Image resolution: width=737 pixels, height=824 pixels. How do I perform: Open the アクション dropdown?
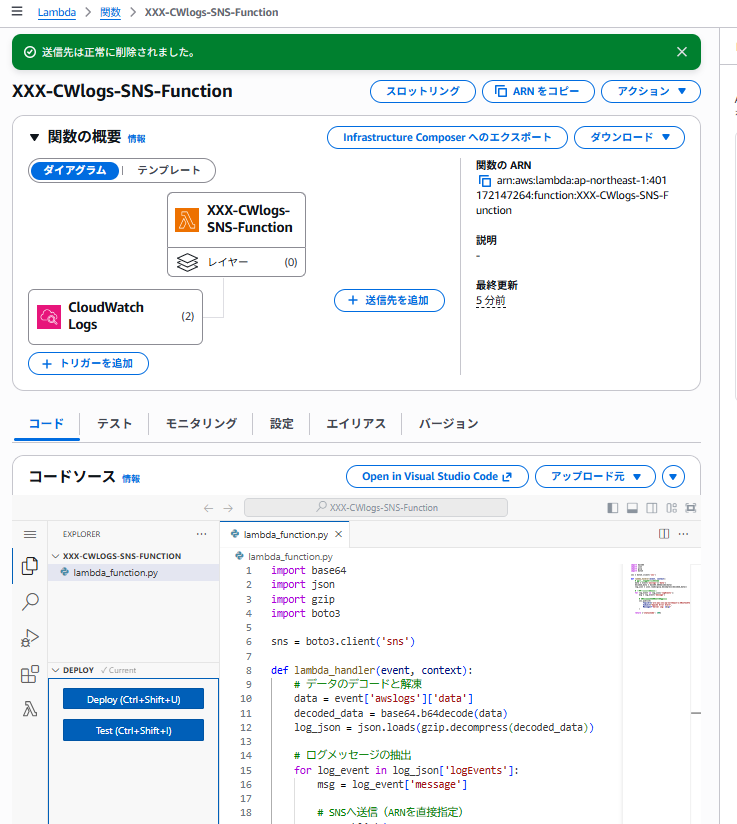click(x=651, y=91)
